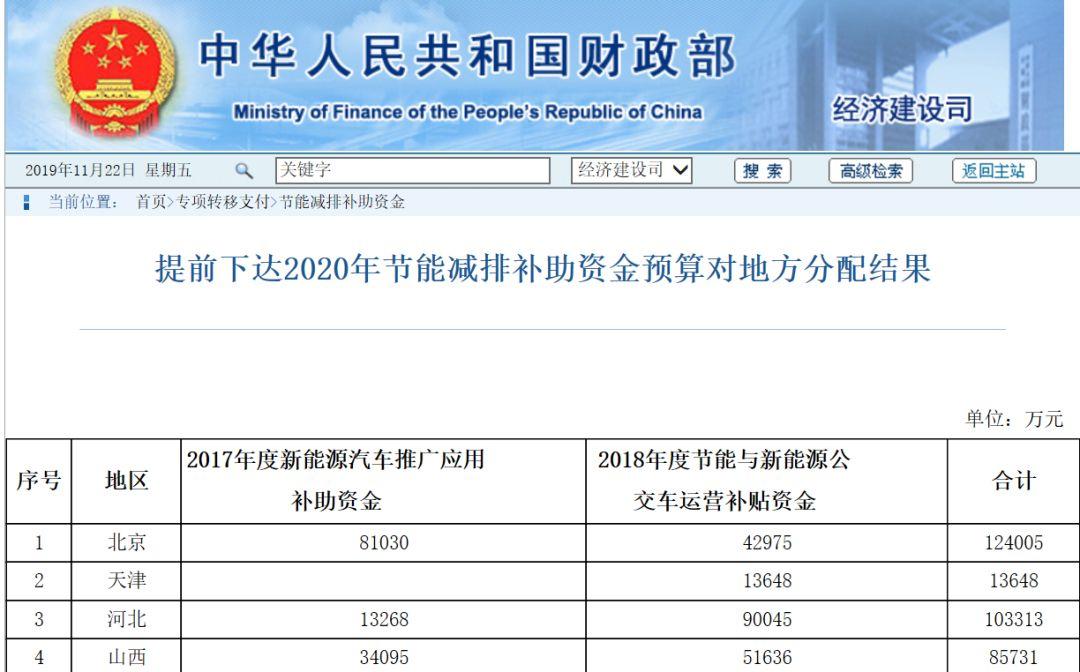Viewport: 1080px width, 672px height.
Task: Click the 搜索 button
Action: click(762, 171)
